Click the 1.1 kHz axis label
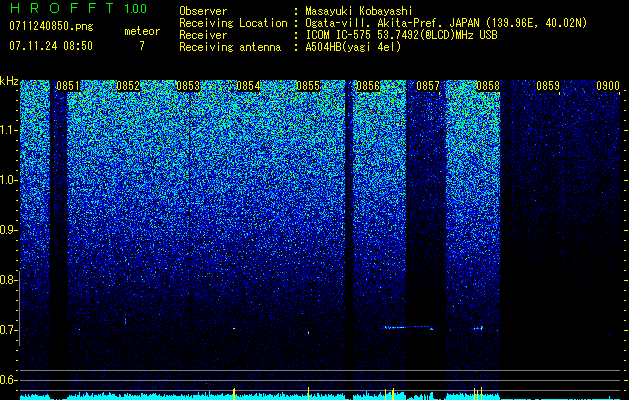Viewport: 629px width, 400px height. (8, 130)
